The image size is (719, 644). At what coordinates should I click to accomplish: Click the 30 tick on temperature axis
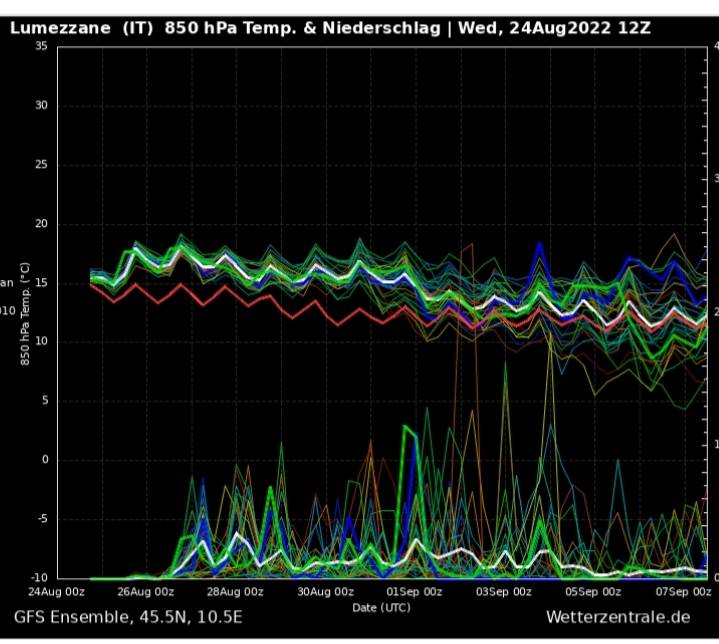40,106
